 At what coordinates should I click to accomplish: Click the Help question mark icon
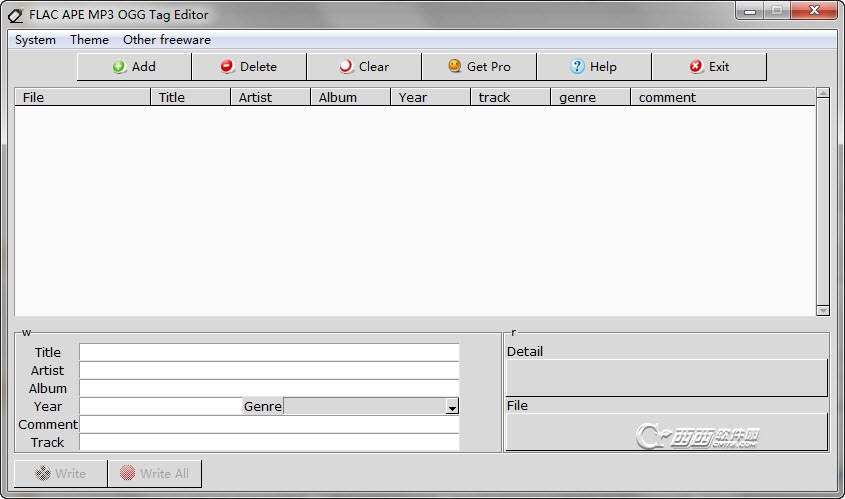click(577, 66)
